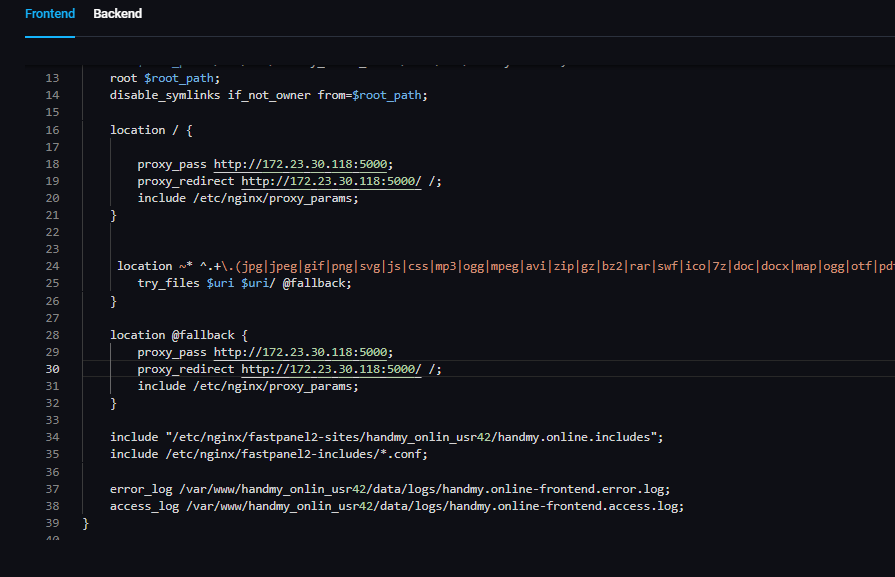
Task: Select line number 13 in gutter
Action: click(53, 78)
